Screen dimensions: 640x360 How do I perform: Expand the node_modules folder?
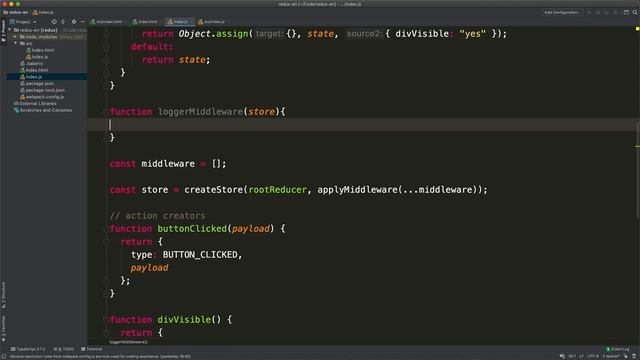[x=16, y=37]
